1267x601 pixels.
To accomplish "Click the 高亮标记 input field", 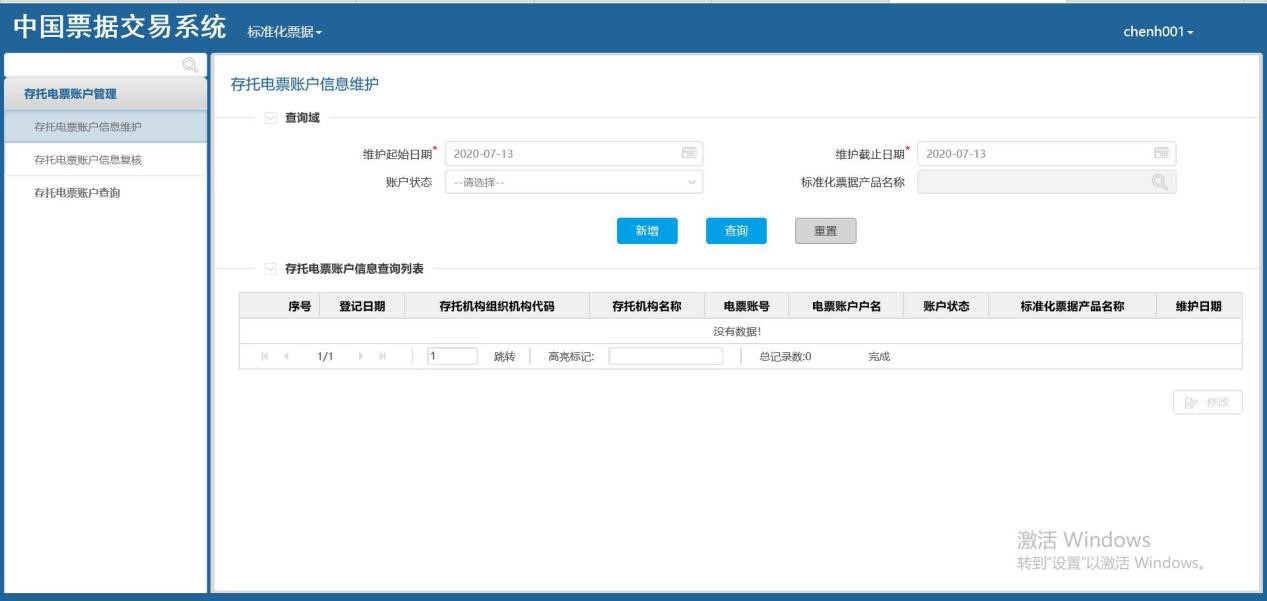I will [x=665, y=356].
